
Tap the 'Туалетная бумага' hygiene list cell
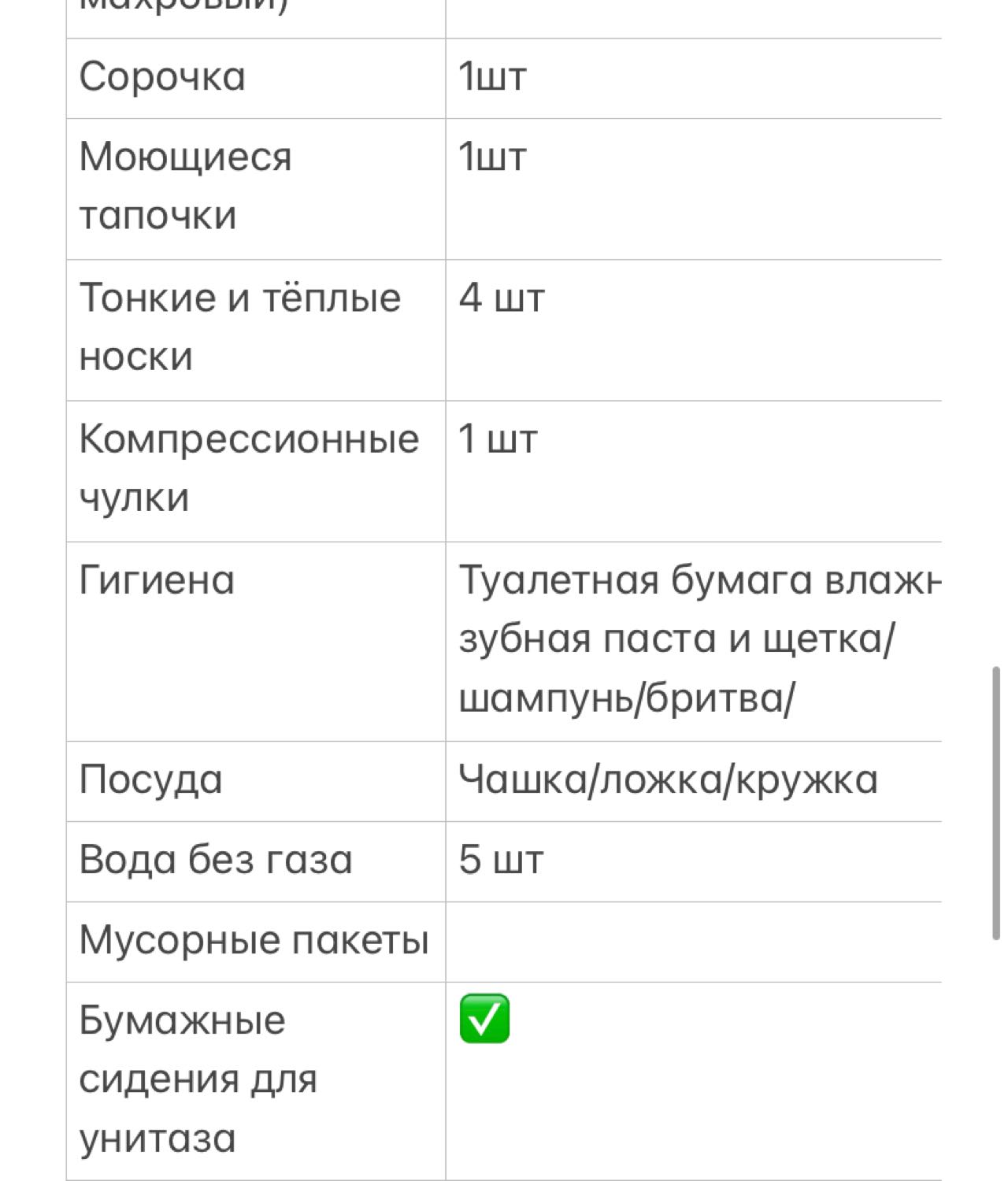(694, 641)
